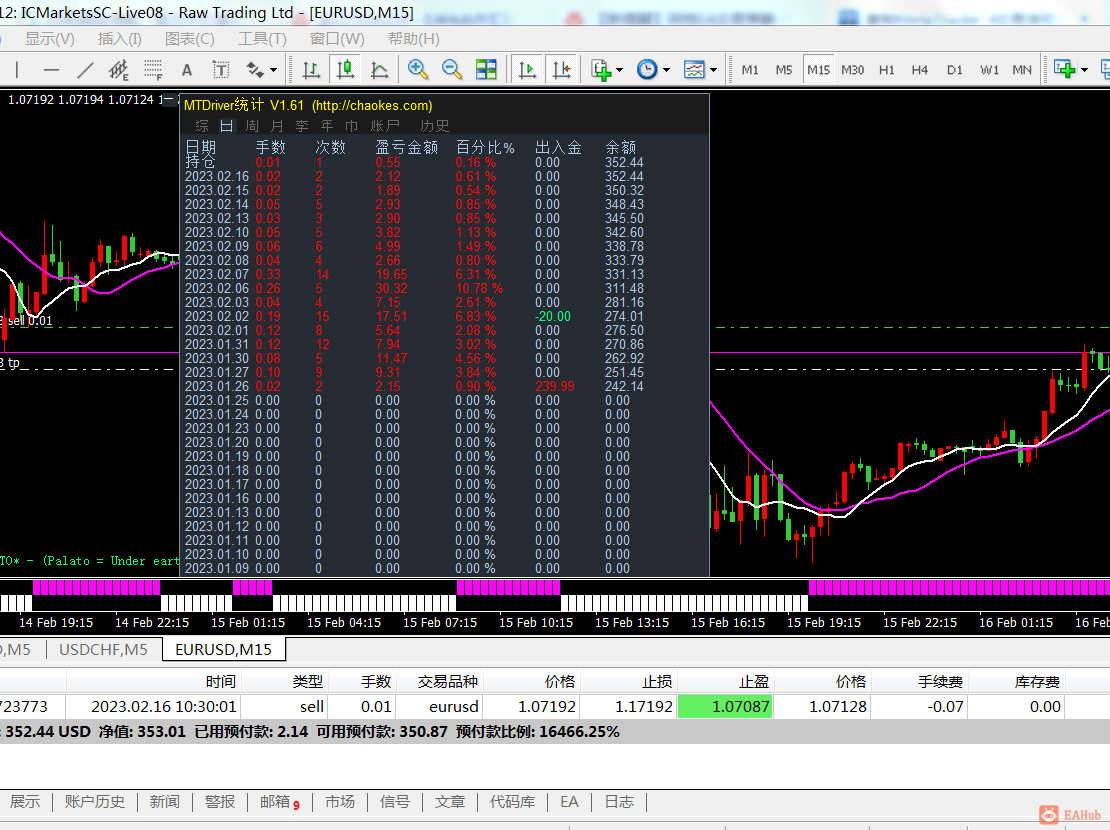1110x830 pixels.
Task: Set timeframe to W1
Action: (x=989, y=69)
